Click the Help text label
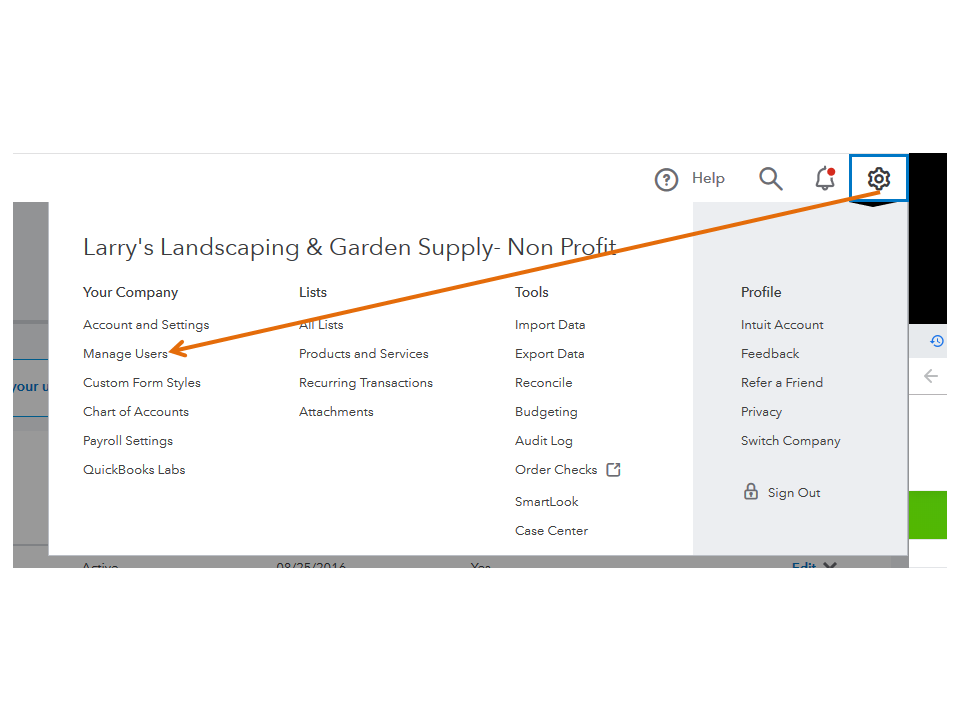This screenshot has height=720, width=960. (x=708, y=178)
